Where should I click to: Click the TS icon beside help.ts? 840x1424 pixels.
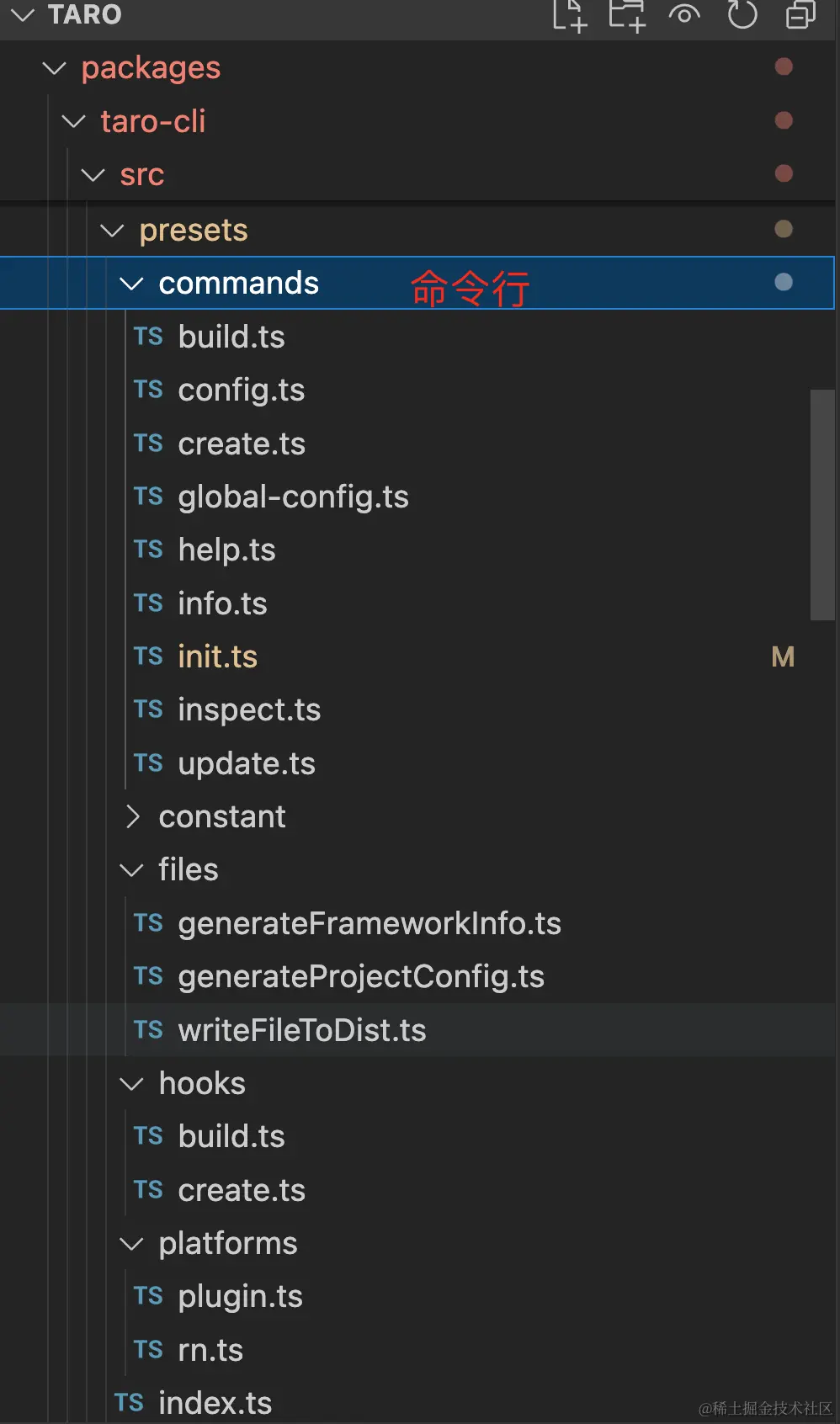tap(148, 550)
